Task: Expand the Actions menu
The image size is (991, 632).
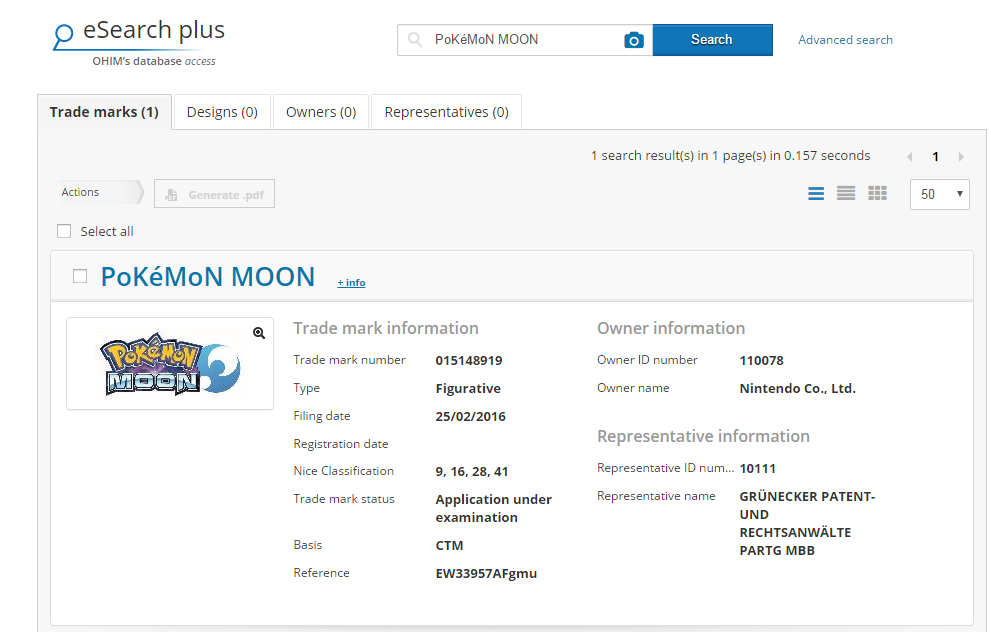Action: pyautogui.click(x=96, y=192)
